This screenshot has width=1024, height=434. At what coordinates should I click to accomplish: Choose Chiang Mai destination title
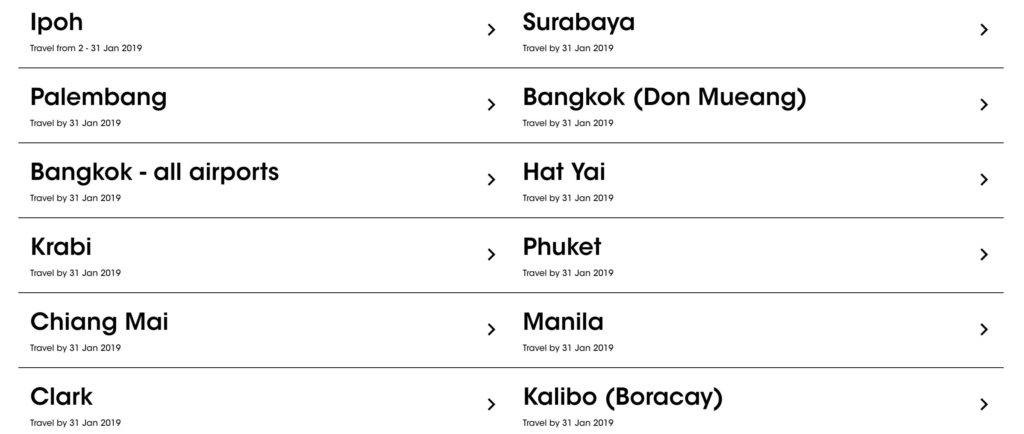point(99,321)
